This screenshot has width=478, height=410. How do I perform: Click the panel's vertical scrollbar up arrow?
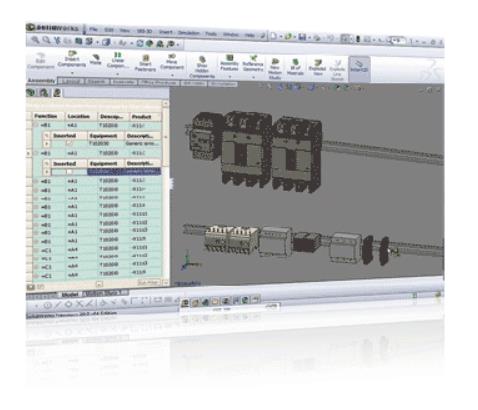[165, 104]
